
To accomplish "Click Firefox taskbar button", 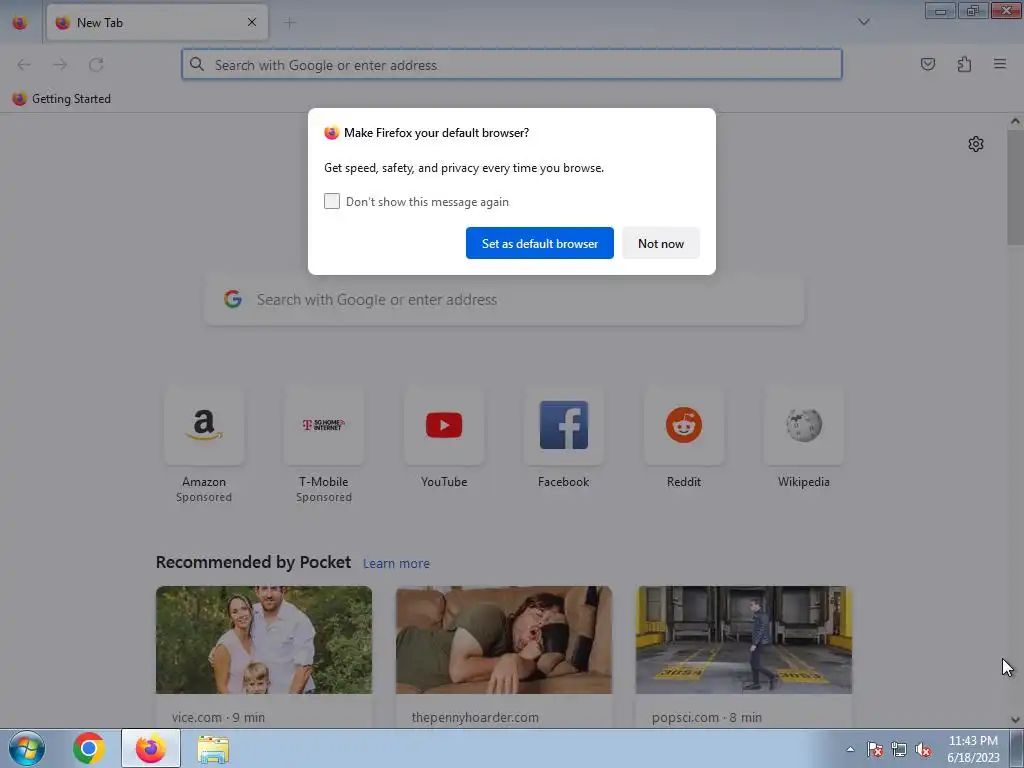I will coord(151,748).
